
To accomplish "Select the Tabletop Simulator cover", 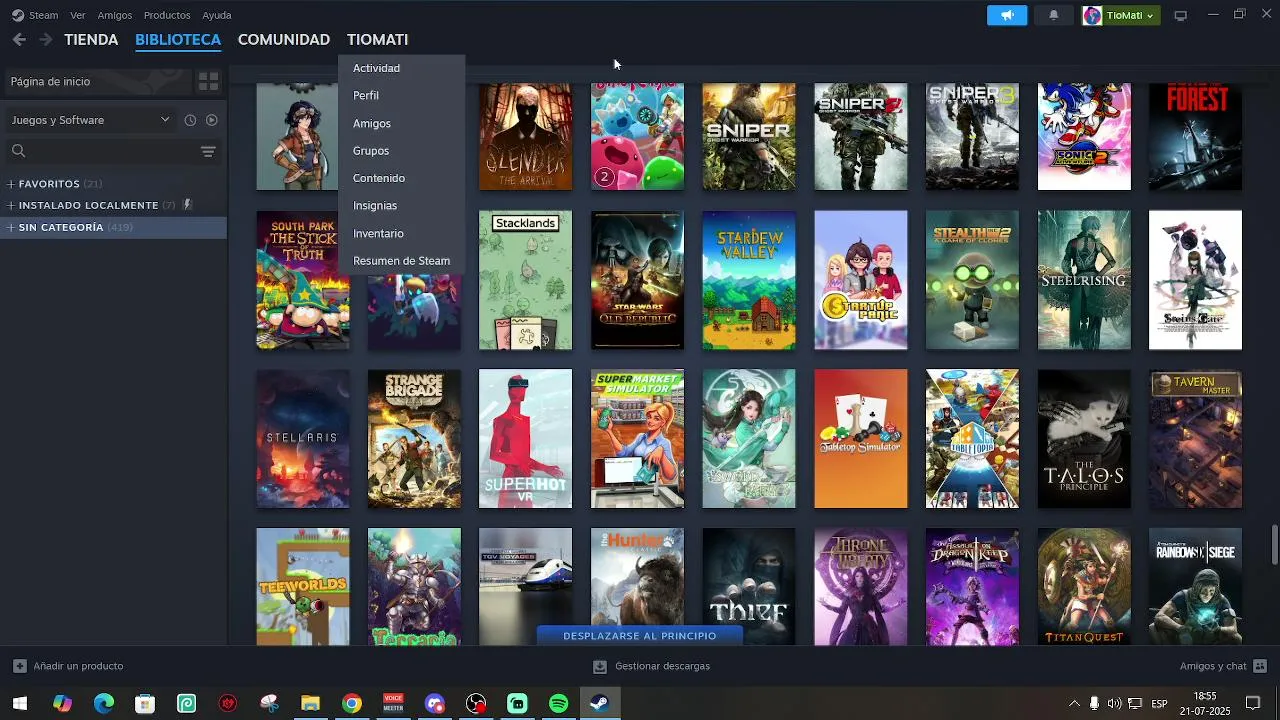I will point(861,439).
